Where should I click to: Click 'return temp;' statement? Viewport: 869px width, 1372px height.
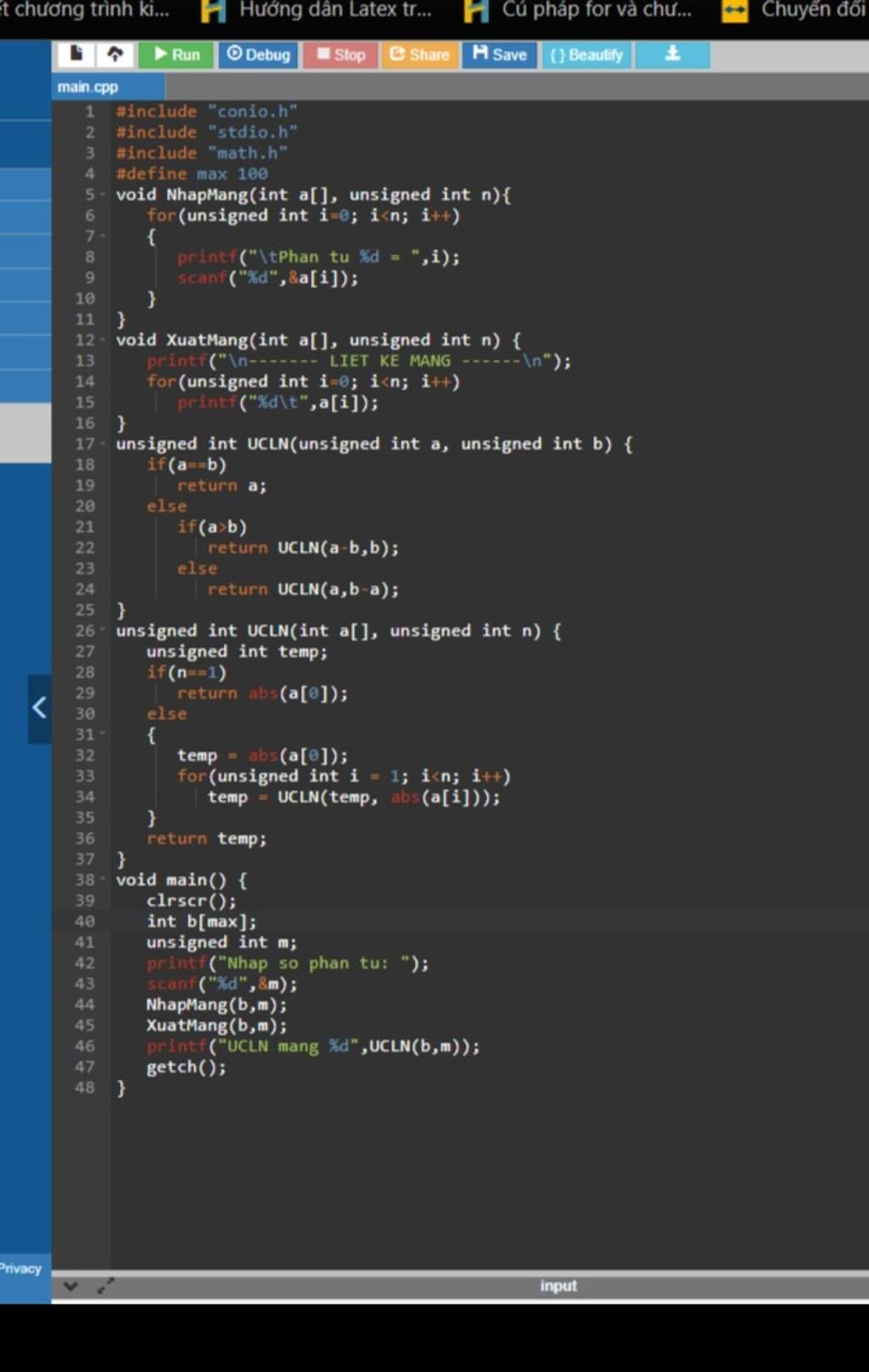pos(206,839)
